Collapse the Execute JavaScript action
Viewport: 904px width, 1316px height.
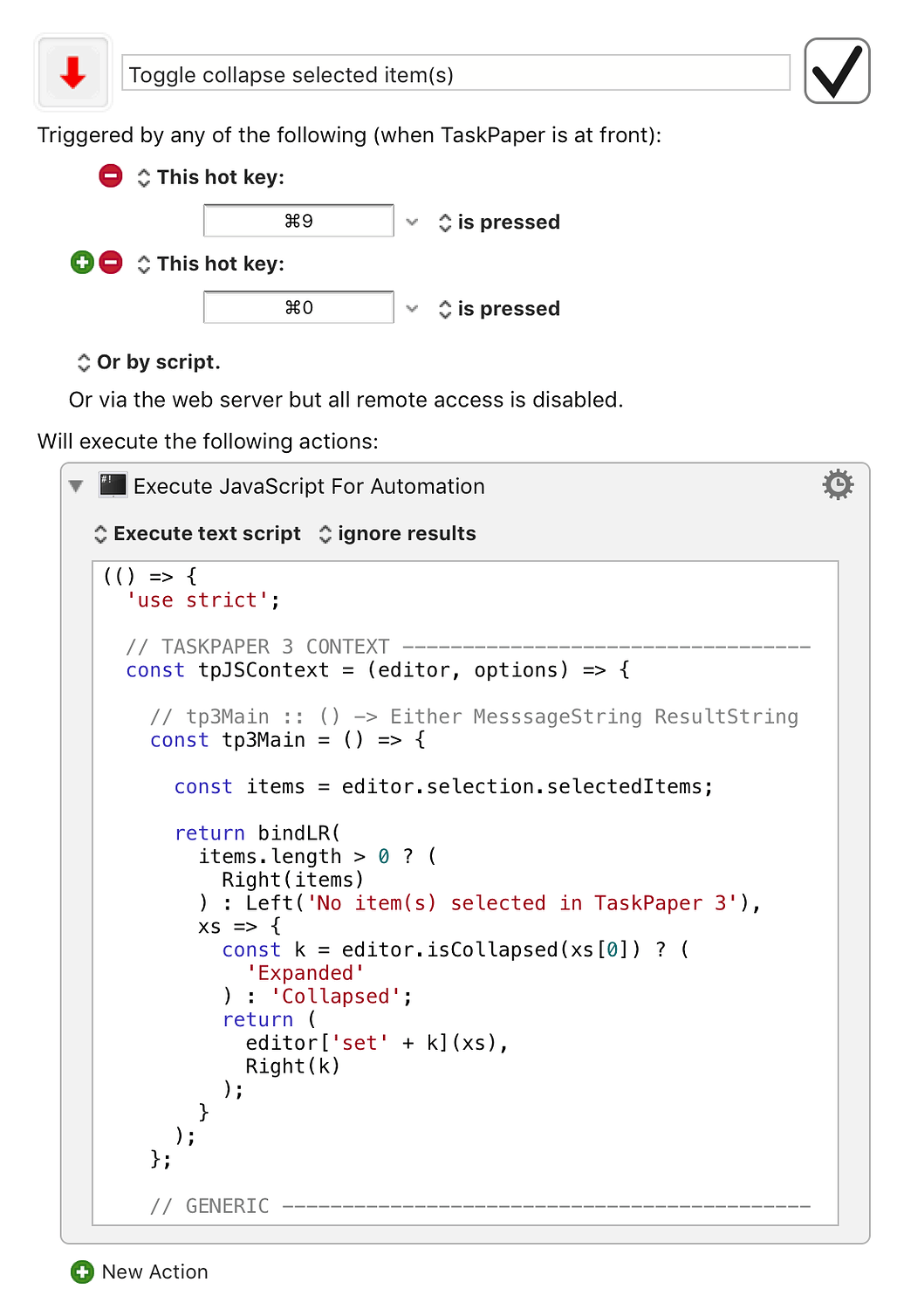[76, 486]
